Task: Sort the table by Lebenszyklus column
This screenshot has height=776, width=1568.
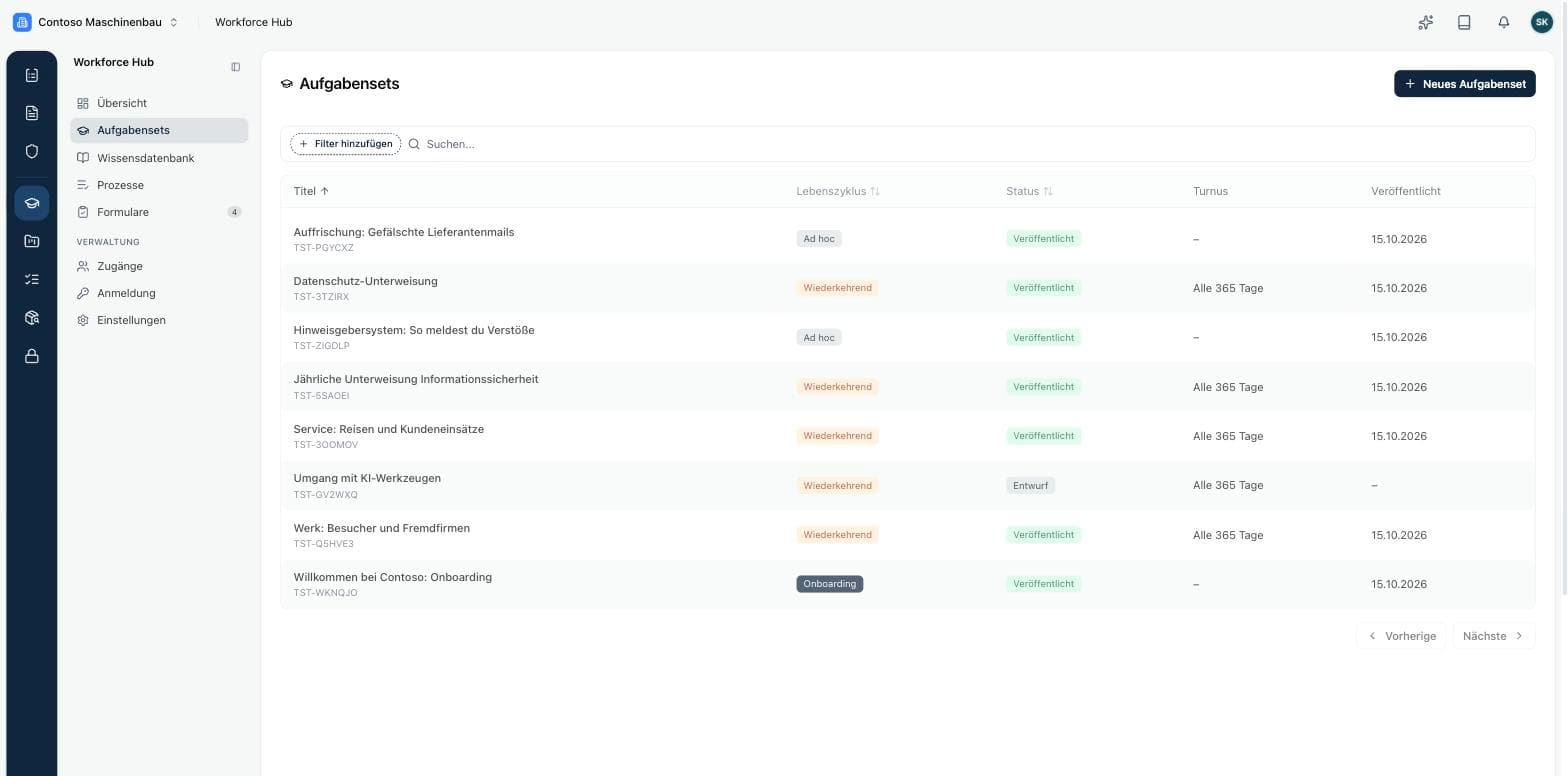Action: click(x=838, y=191)
